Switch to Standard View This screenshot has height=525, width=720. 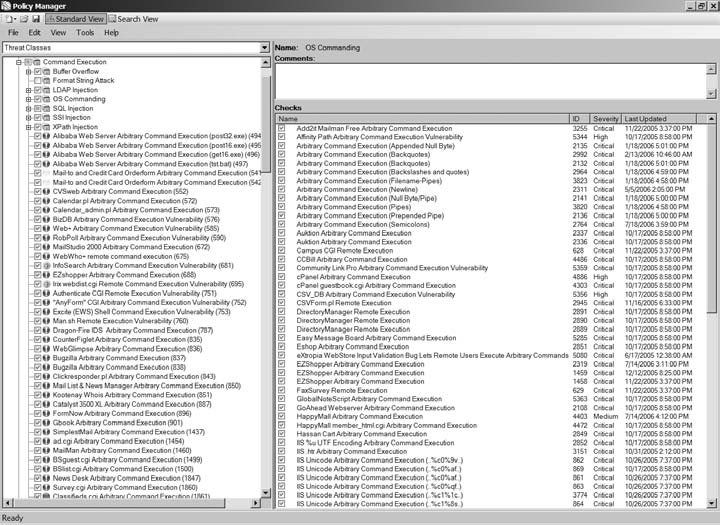click(x=75, y=19)
